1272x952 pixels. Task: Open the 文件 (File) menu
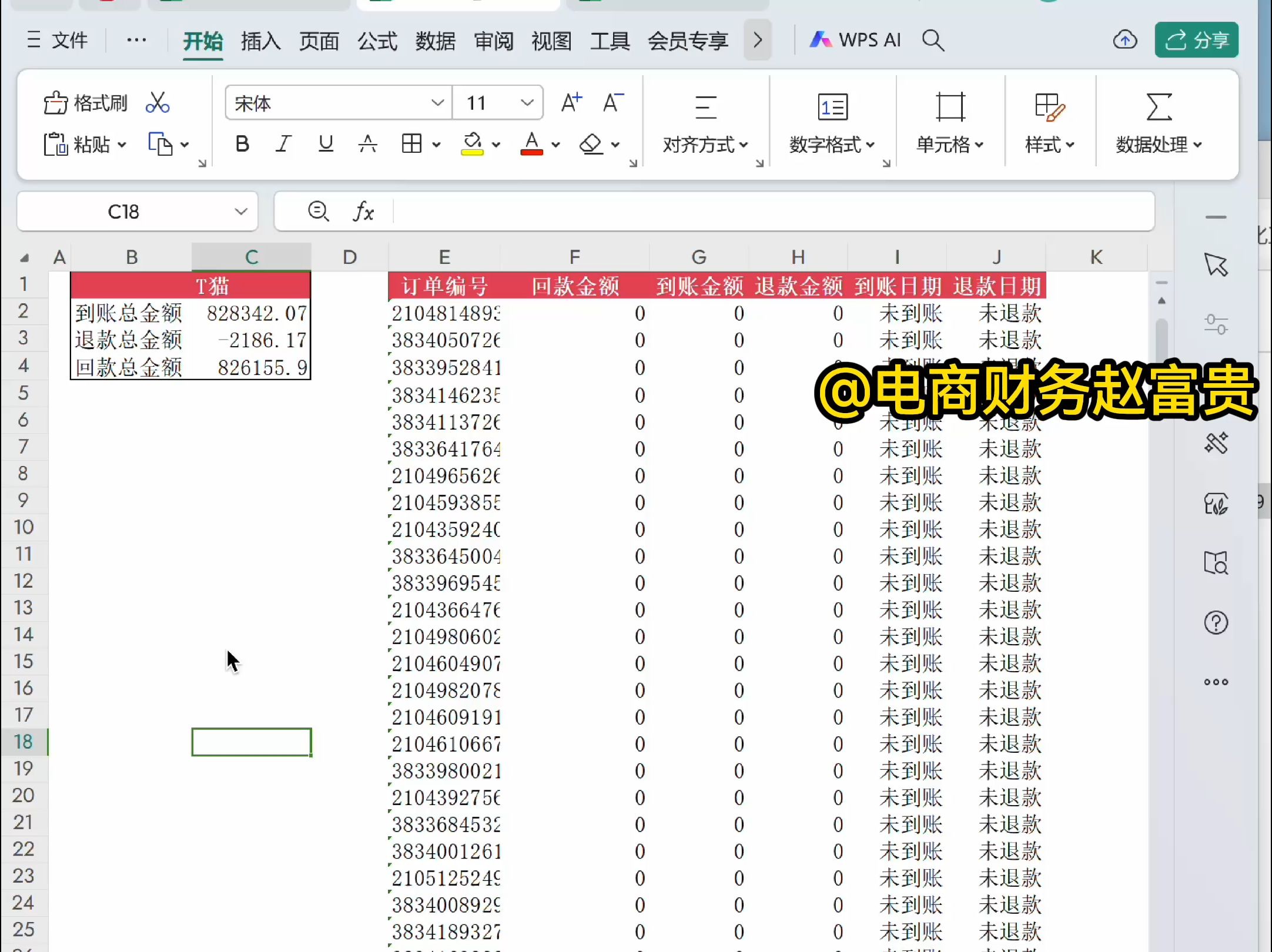point(58,40)
